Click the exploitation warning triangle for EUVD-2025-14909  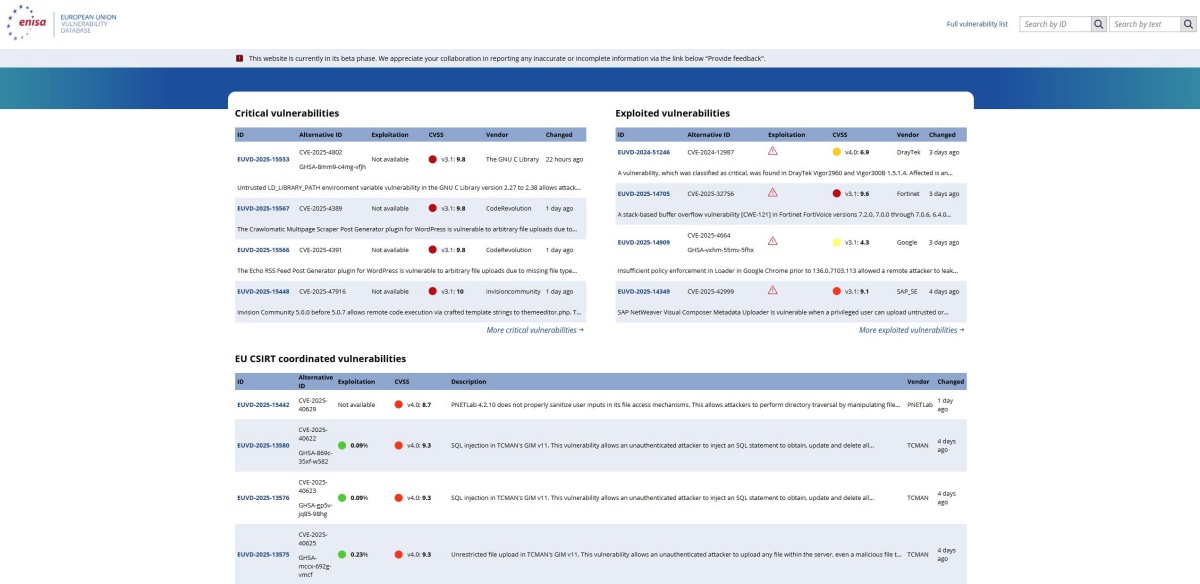(x=772, y=241)
